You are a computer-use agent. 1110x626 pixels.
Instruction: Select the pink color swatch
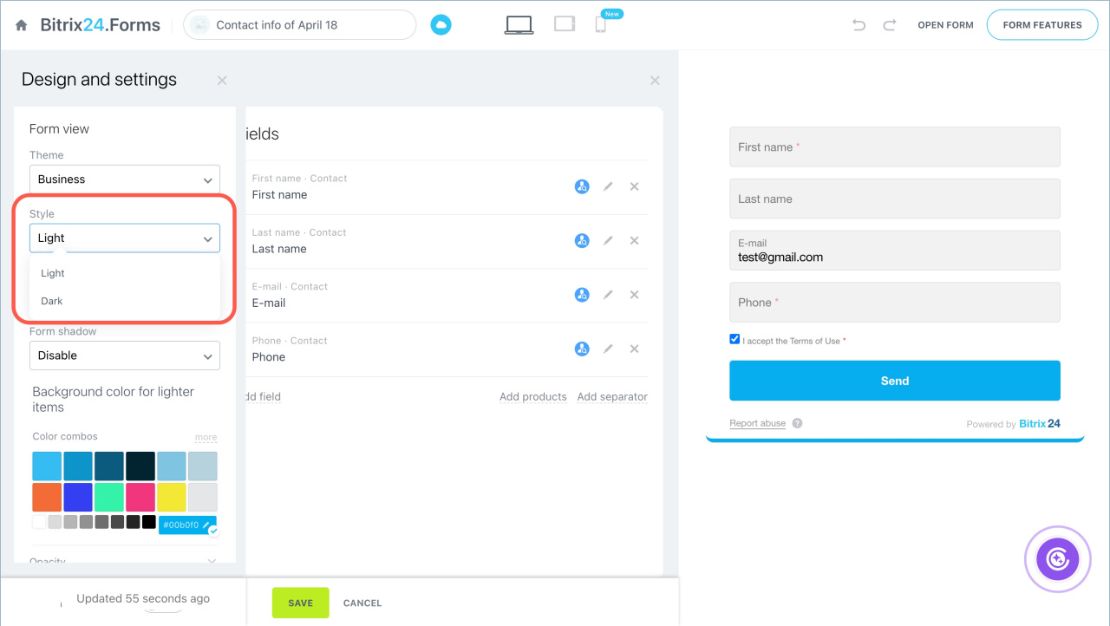140,497
